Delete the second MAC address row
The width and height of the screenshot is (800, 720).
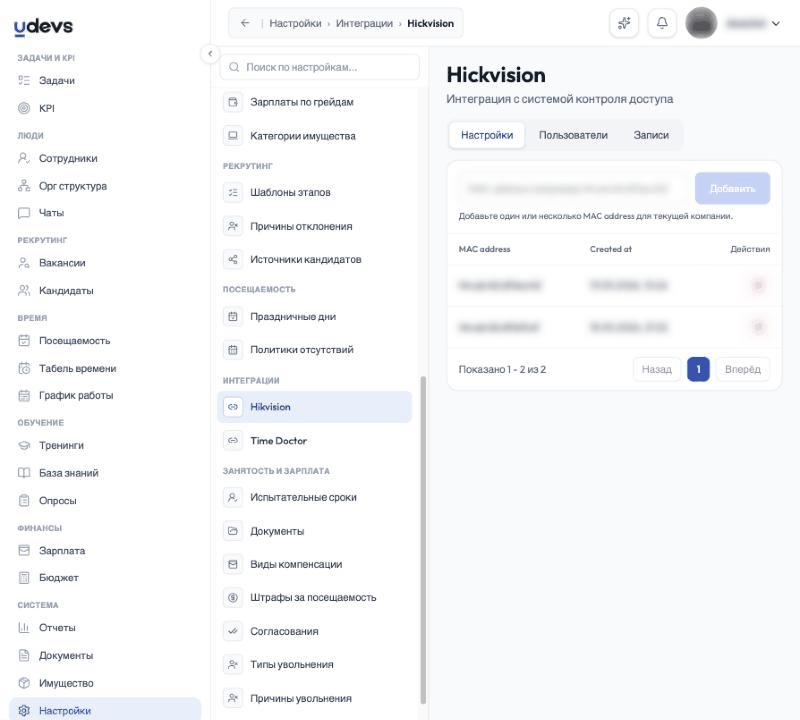pos(758,327)
